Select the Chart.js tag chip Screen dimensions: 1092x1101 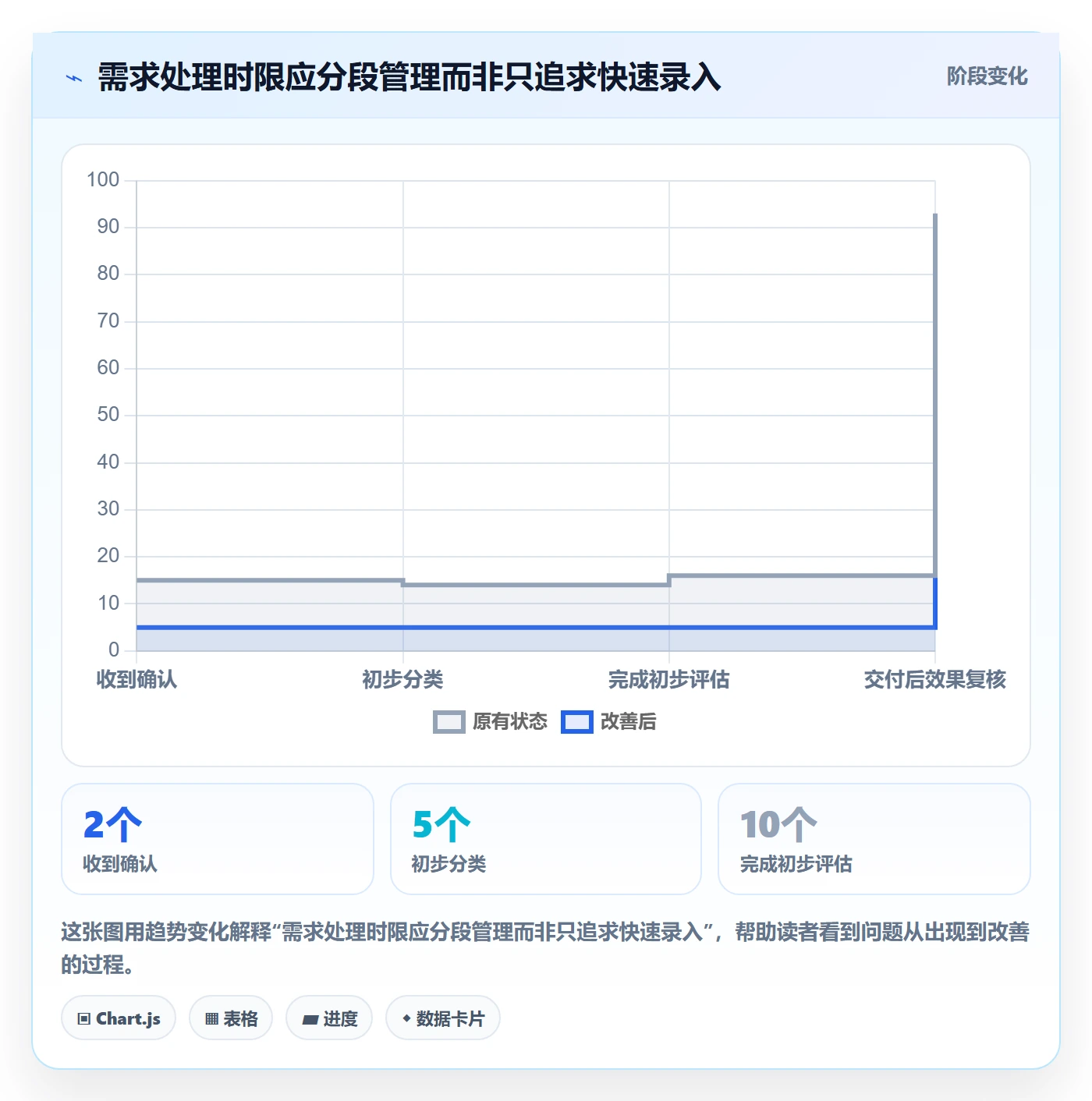tap(119, 1018)
